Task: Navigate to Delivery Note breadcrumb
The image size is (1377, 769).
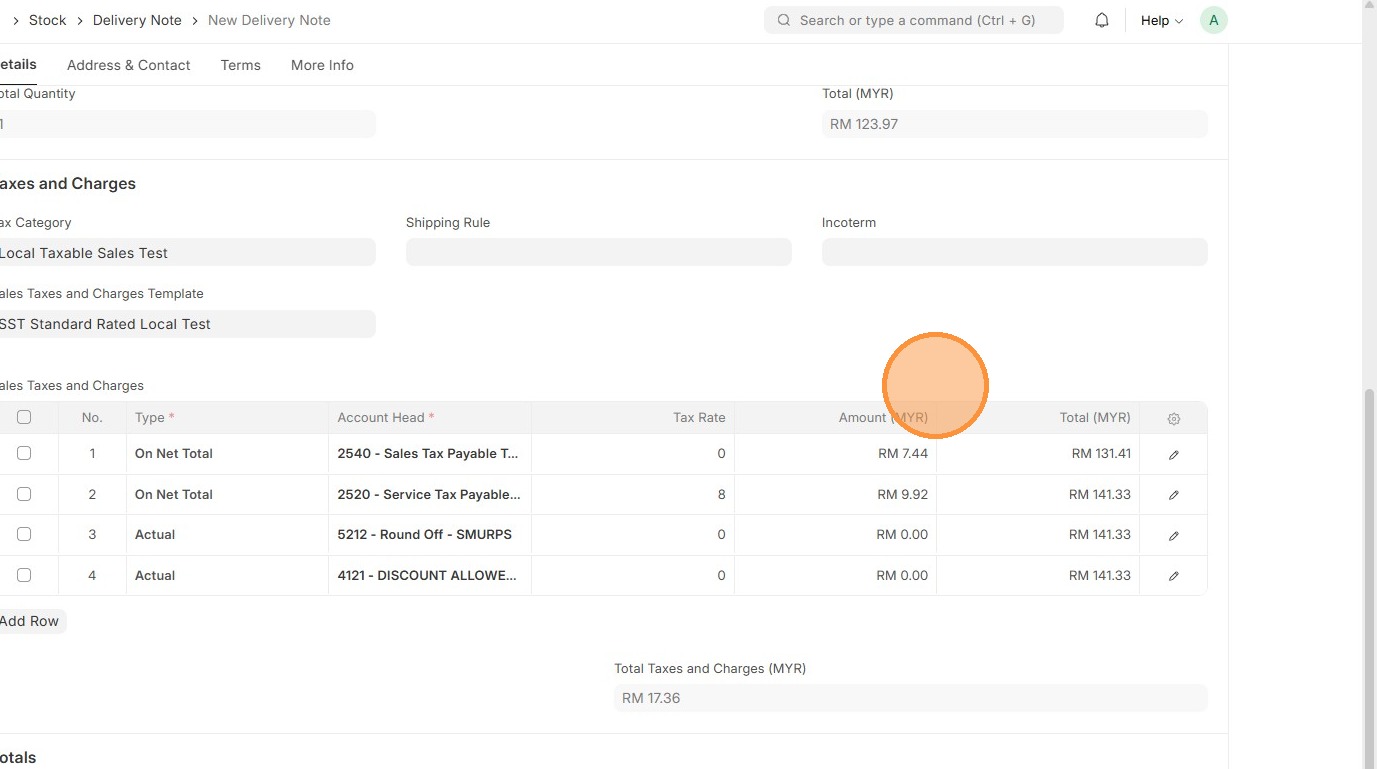Action: pyautogui.click(x=137, y=20)
